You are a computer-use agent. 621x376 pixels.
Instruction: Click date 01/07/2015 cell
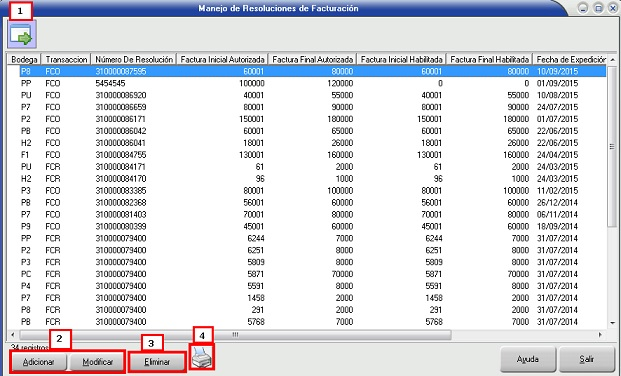557,119
